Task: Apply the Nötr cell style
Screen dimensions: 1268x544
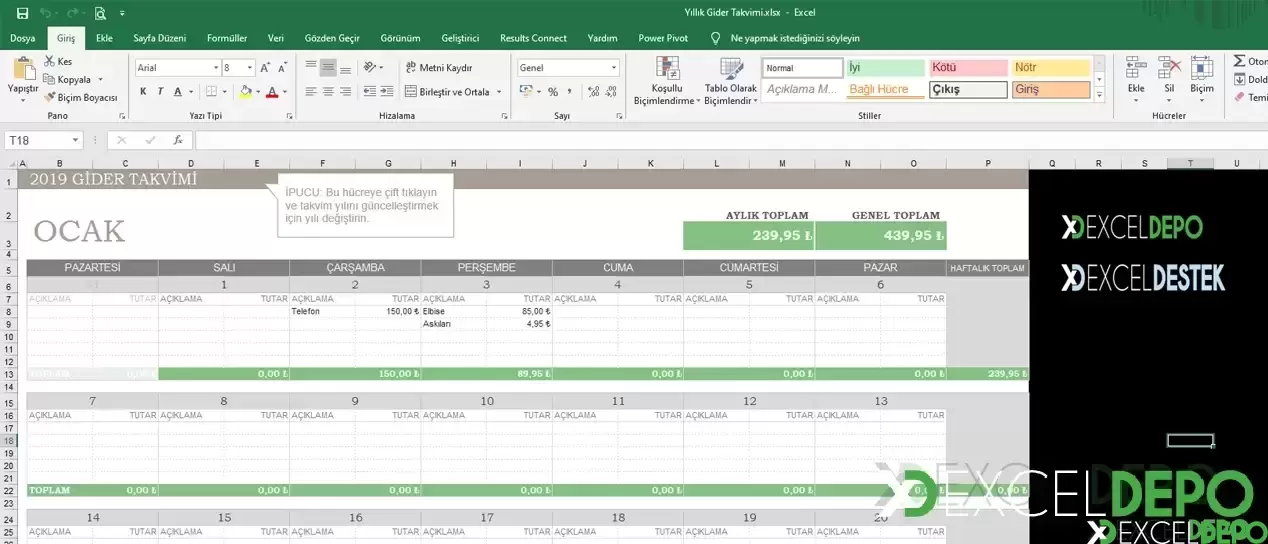Action: (x=1051, y=68)
